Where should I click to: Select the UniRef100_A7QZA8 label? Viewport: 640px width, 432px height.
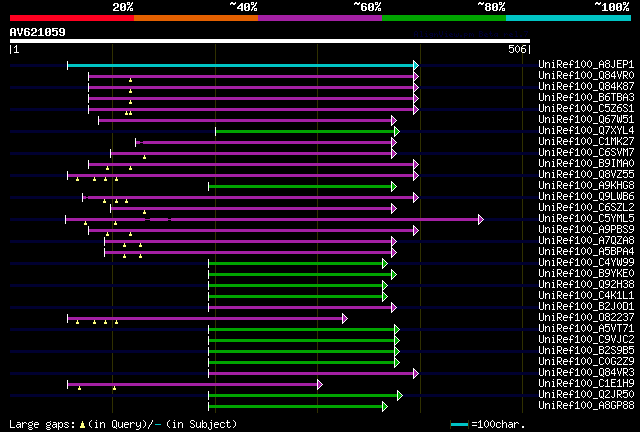click(586, 241)
